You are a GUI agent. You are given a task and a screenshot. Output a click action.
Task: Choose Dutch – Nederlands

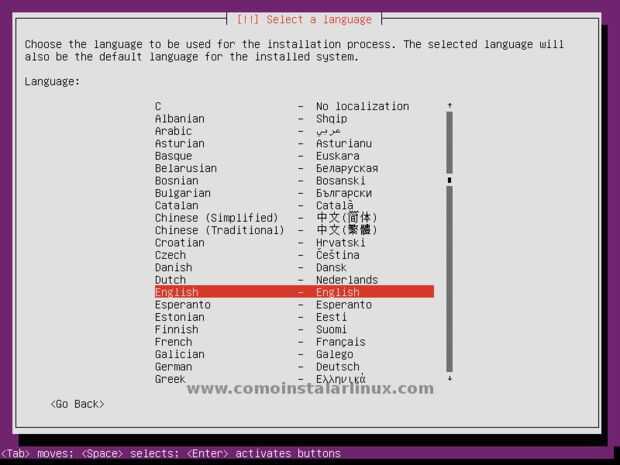pyautogui.click(x=294, y=280)
